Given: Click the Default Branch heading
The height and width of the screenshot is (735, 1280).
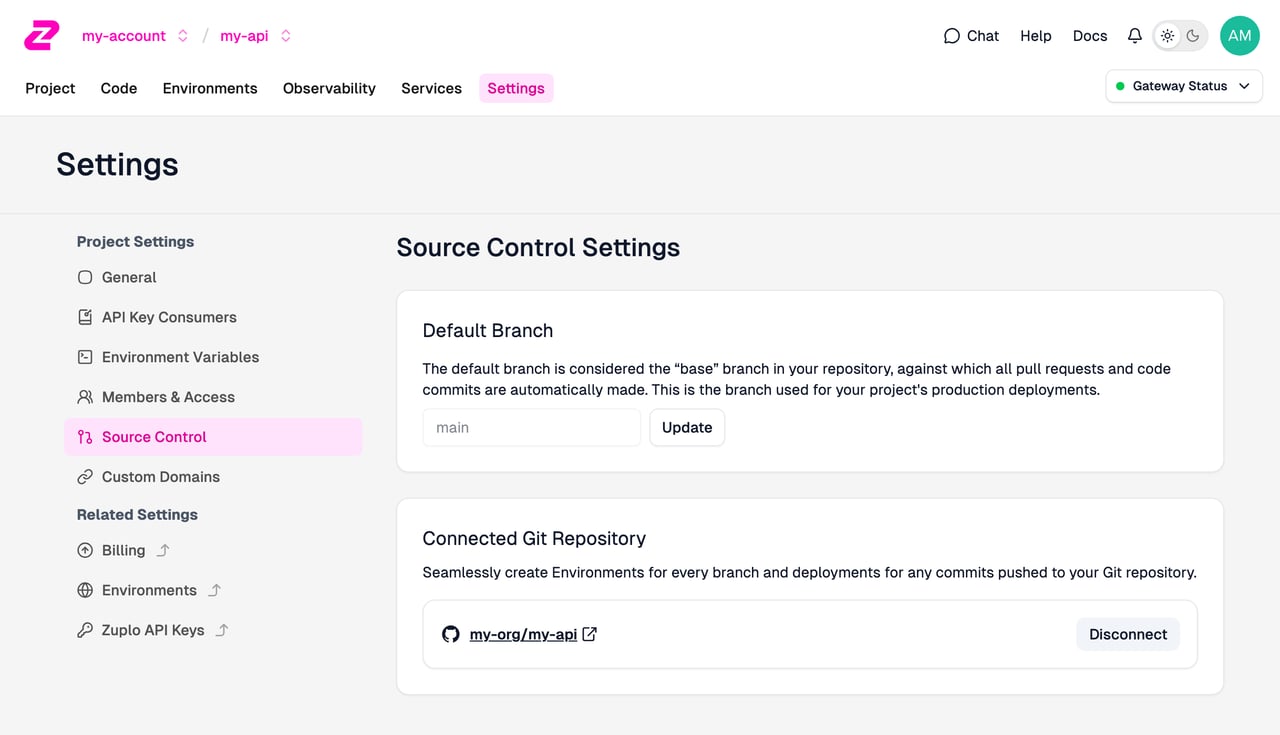Looking at the screenshot, I should coord(488,330).
